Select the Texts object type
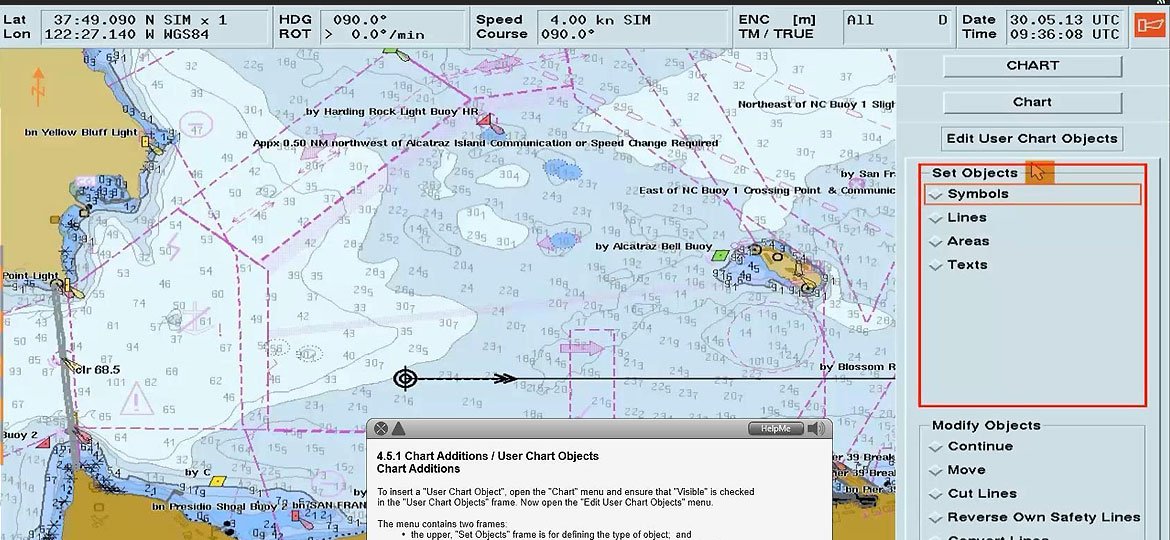The width and height of the screenshot is (1170, 540). 966,265
